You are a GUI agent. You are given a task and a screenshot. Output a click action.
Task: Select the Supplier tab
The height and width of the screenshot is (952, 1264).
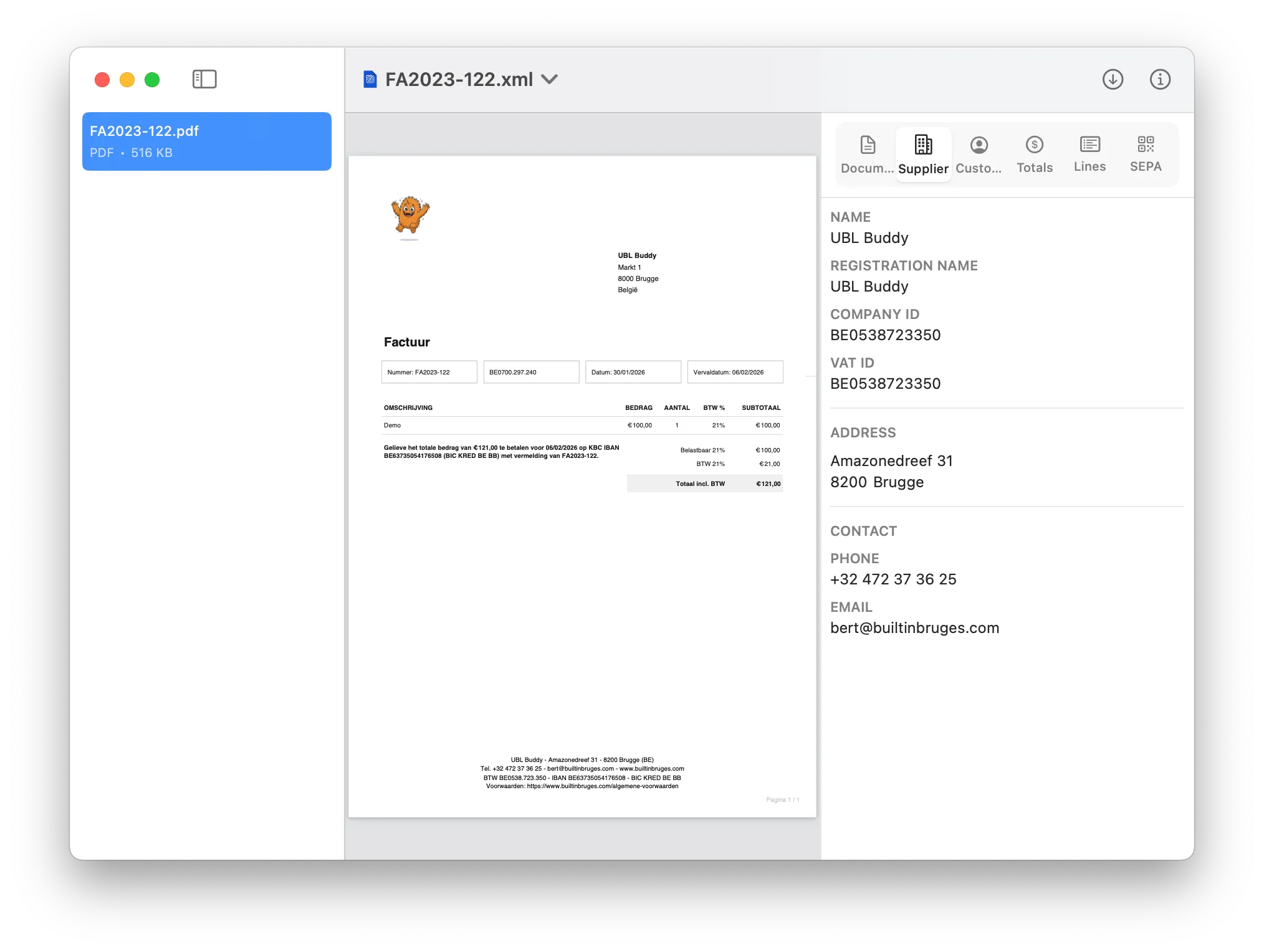[923, 155]
